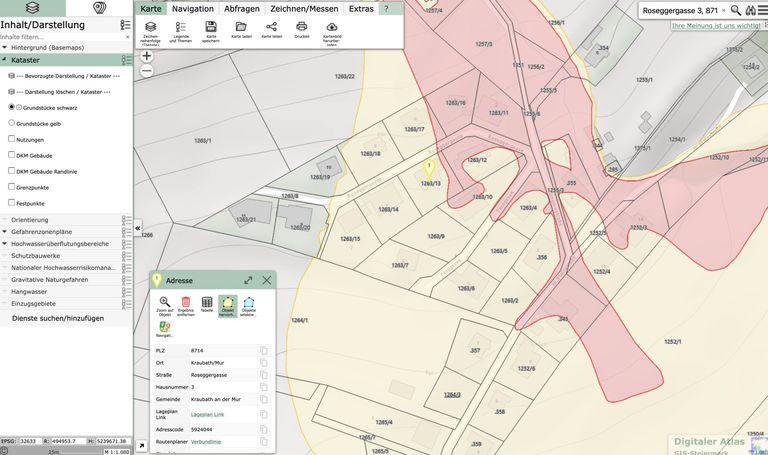Open the Tabelle icon in Adresse panel
The width and height of the screenshot is (768, 455).
207,302
